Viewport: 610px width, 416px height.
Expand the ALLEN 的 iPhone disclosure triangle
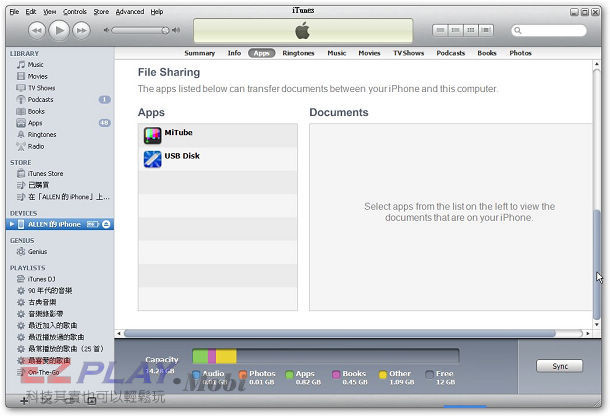[12, 224]
